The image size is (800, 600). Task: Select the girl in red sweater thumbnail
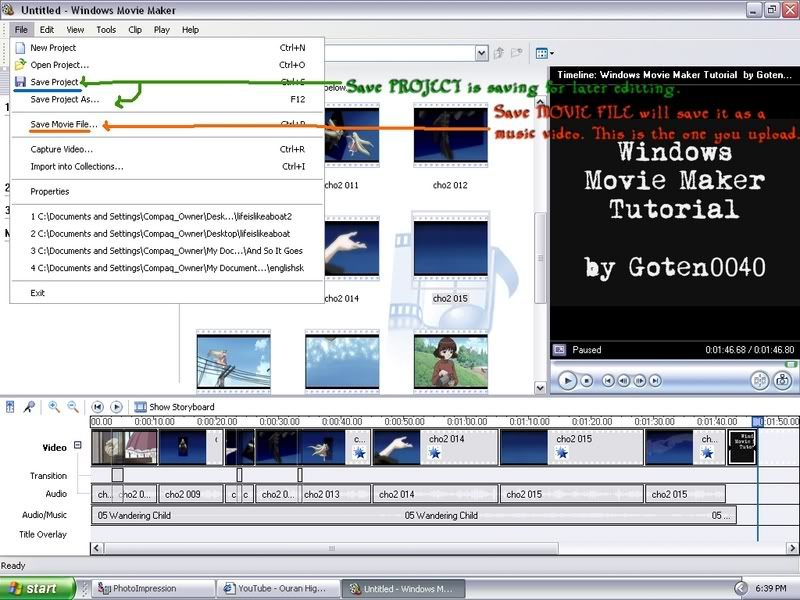(x=451, y=362)
